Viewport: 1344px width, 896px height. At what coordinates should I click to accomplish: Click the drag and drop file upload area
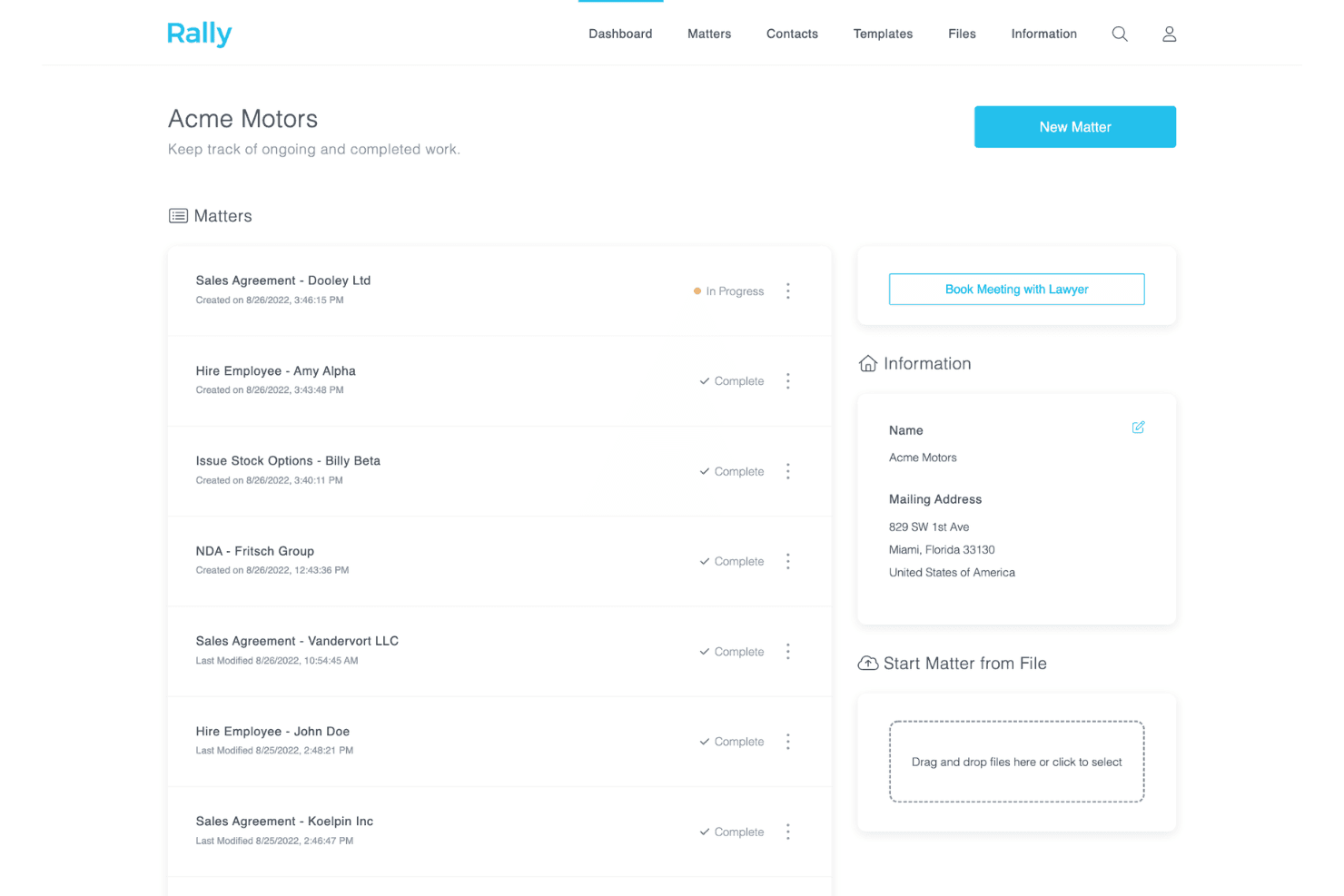pos(1016,762)
